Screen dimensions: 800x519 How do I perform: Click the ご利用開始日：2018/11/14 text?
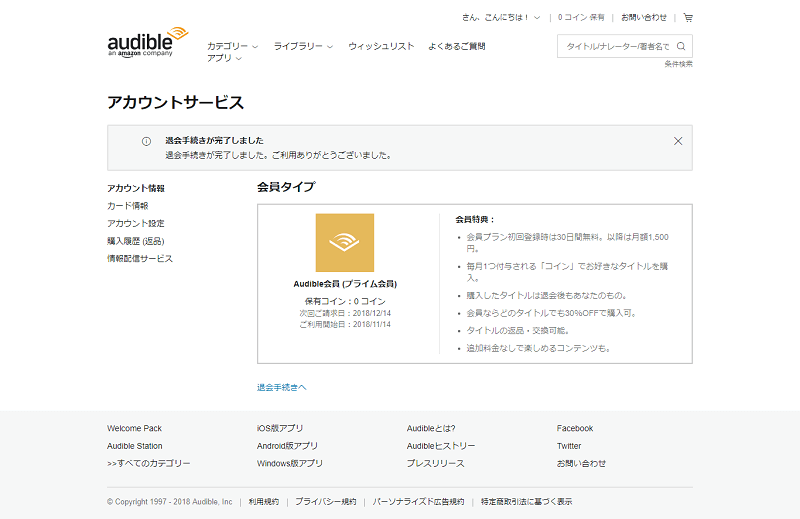[345, 325]
